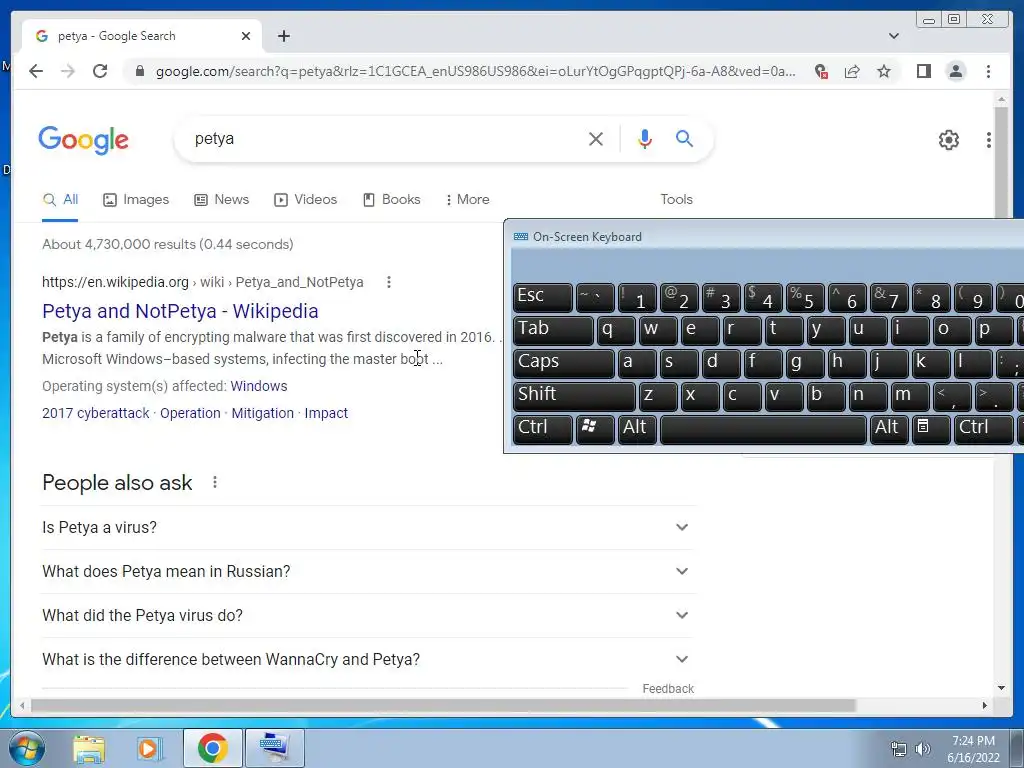This screenshot has height=768, width=1024.
Task: Open the Chrome side panel
Action: coord(923,71)
